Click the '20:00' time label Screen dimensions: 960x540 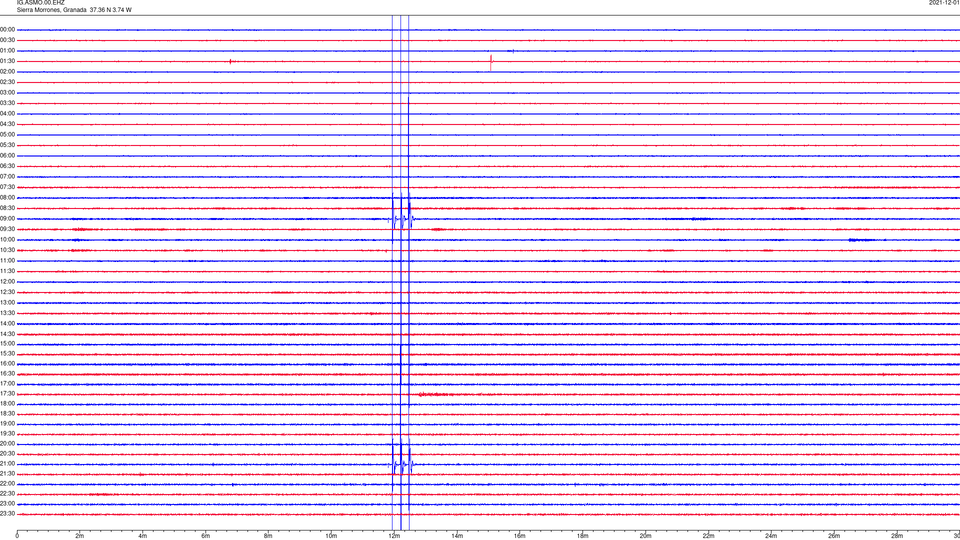pyautogui.click(x=7, y=444)
